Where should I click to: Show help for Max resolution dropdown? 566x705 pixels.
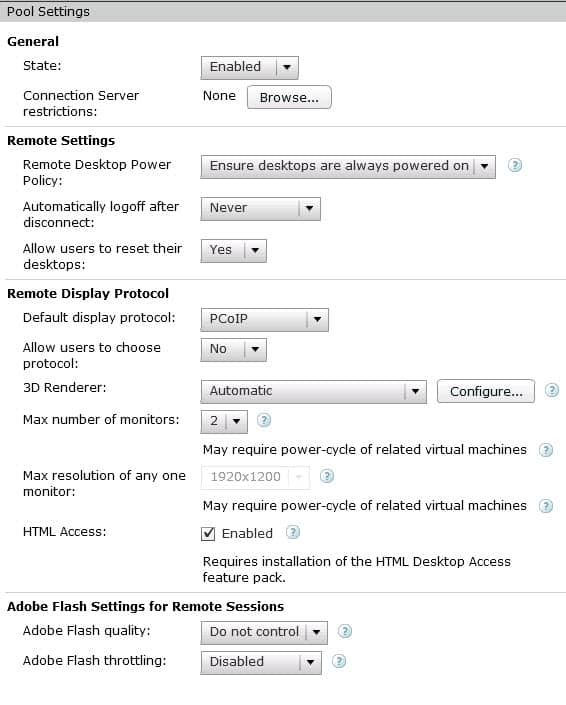(x=327, y=476)
